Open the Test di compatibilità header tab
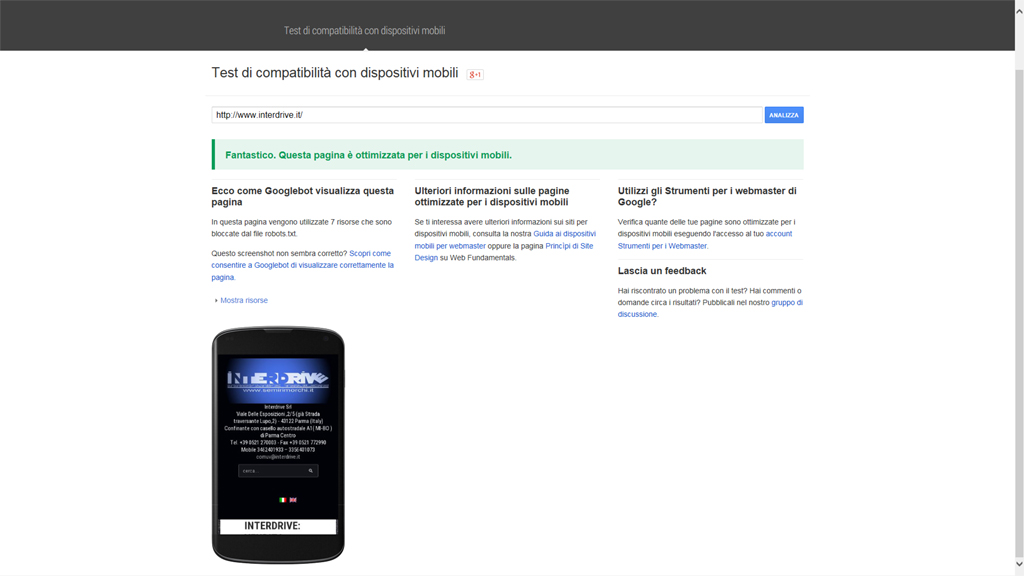The width and height of the screenshot is (1024, 576). (x=364, y=31)
